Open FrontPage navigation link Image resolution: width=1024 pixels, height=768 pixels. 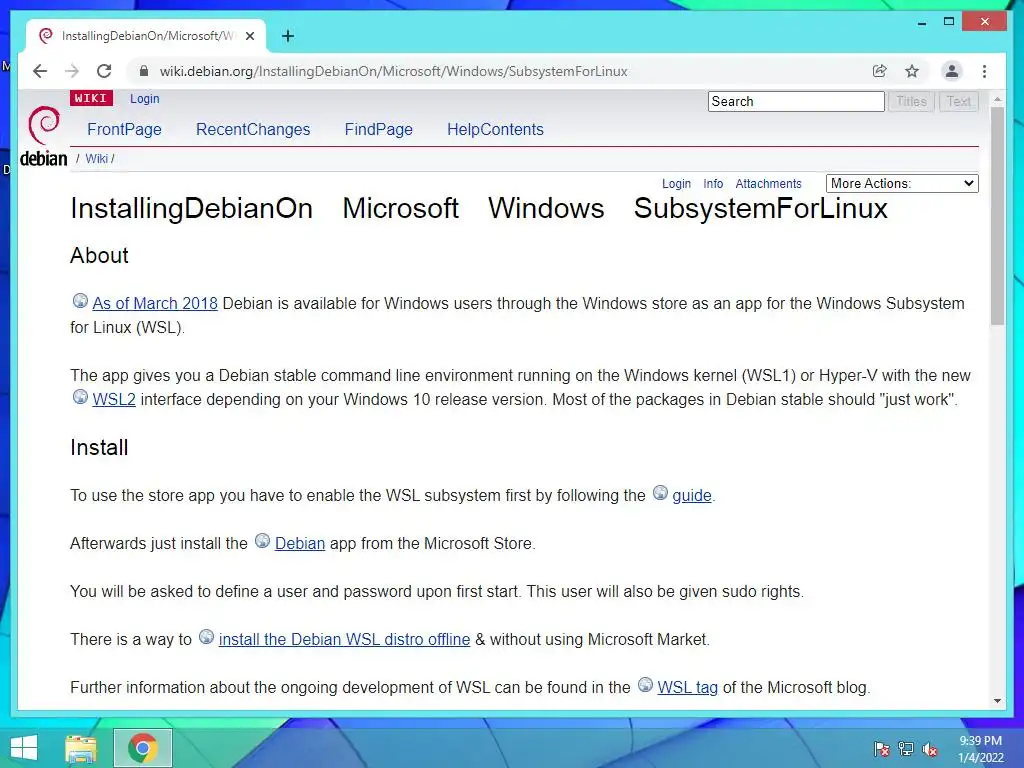[x=124, y=129]
